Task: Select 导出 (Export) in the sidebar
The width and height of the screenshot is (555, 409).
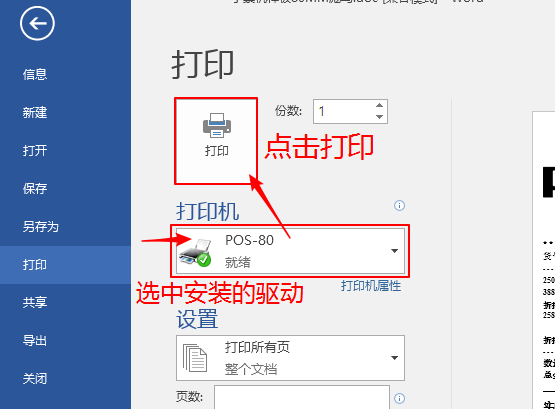Action: coord(35,341)
